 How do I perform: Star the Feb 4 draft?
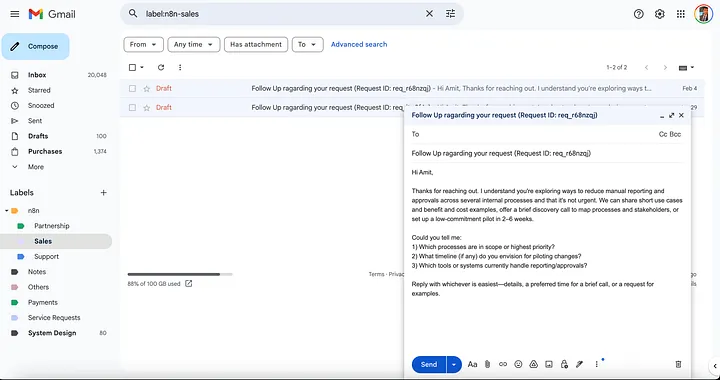pos(146,89)
